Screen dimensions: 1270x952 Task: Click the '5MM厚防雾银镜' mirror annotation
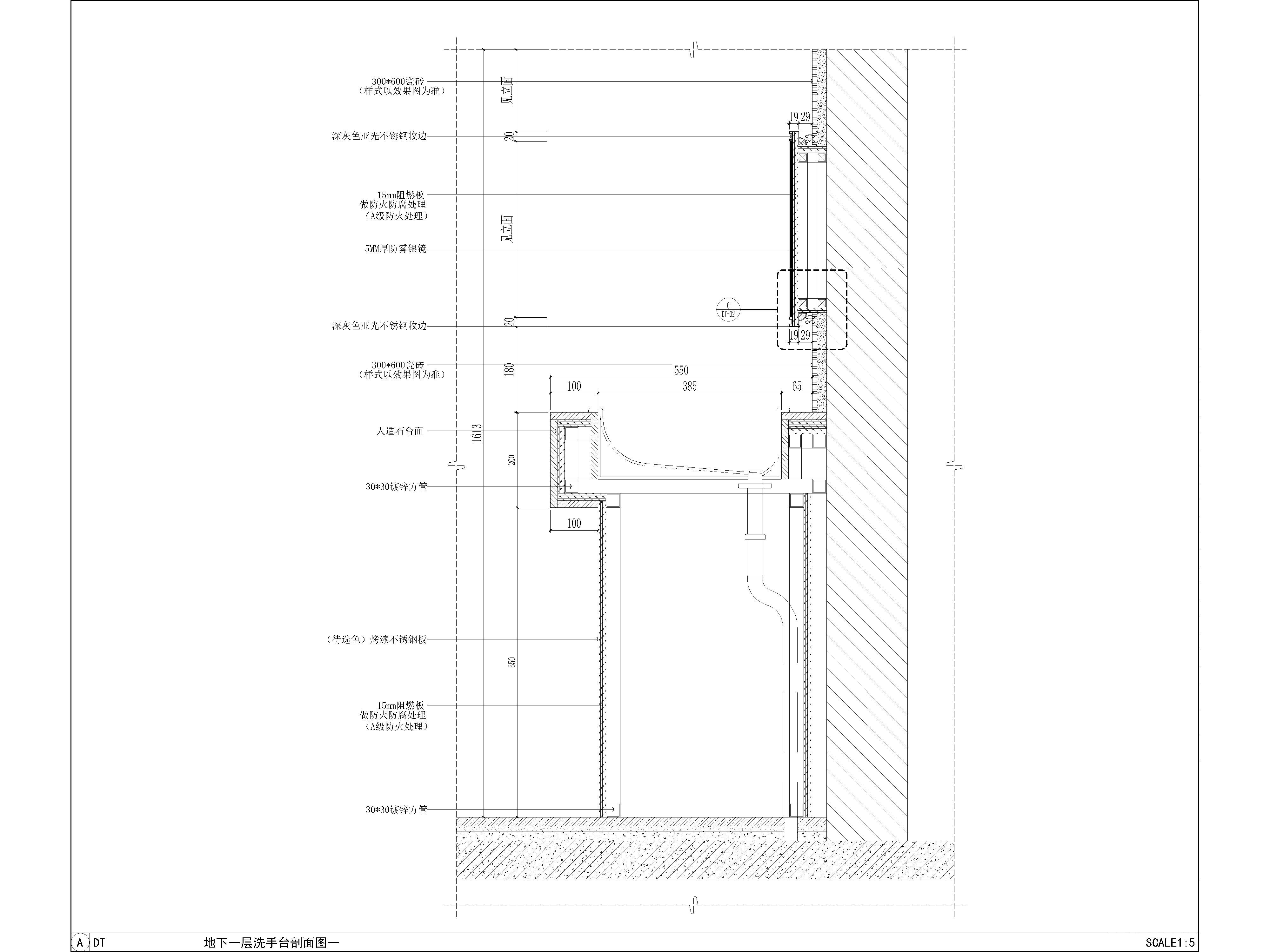[396, 249]
